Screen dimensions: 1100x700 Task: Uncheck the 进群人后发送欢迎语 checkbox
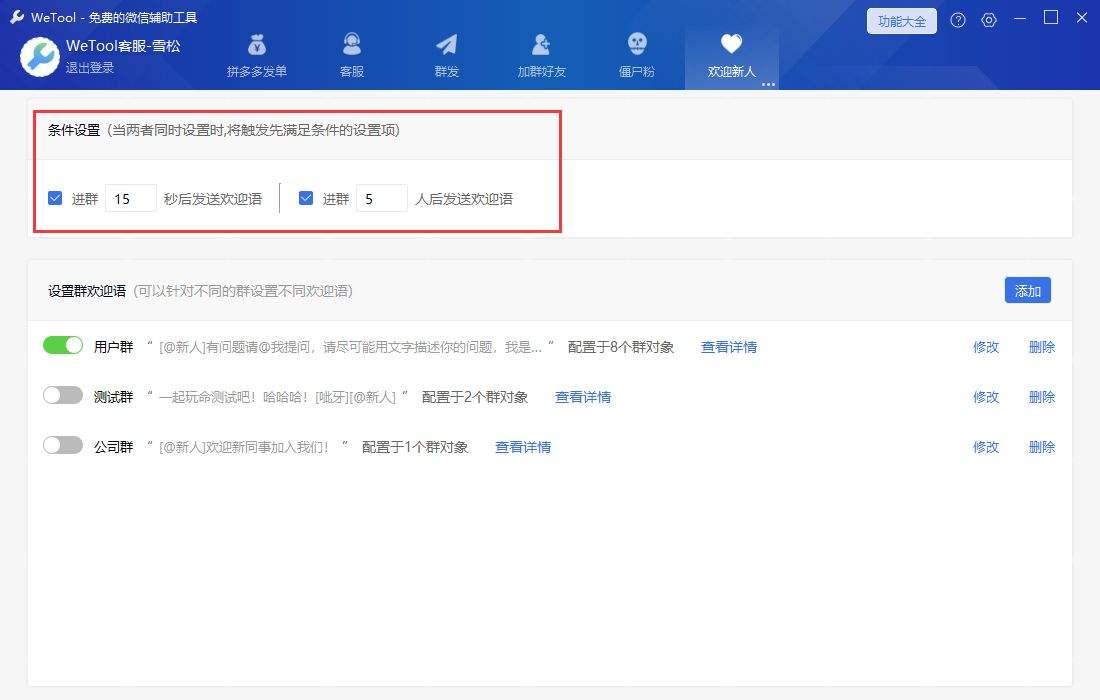click(306, 198)
